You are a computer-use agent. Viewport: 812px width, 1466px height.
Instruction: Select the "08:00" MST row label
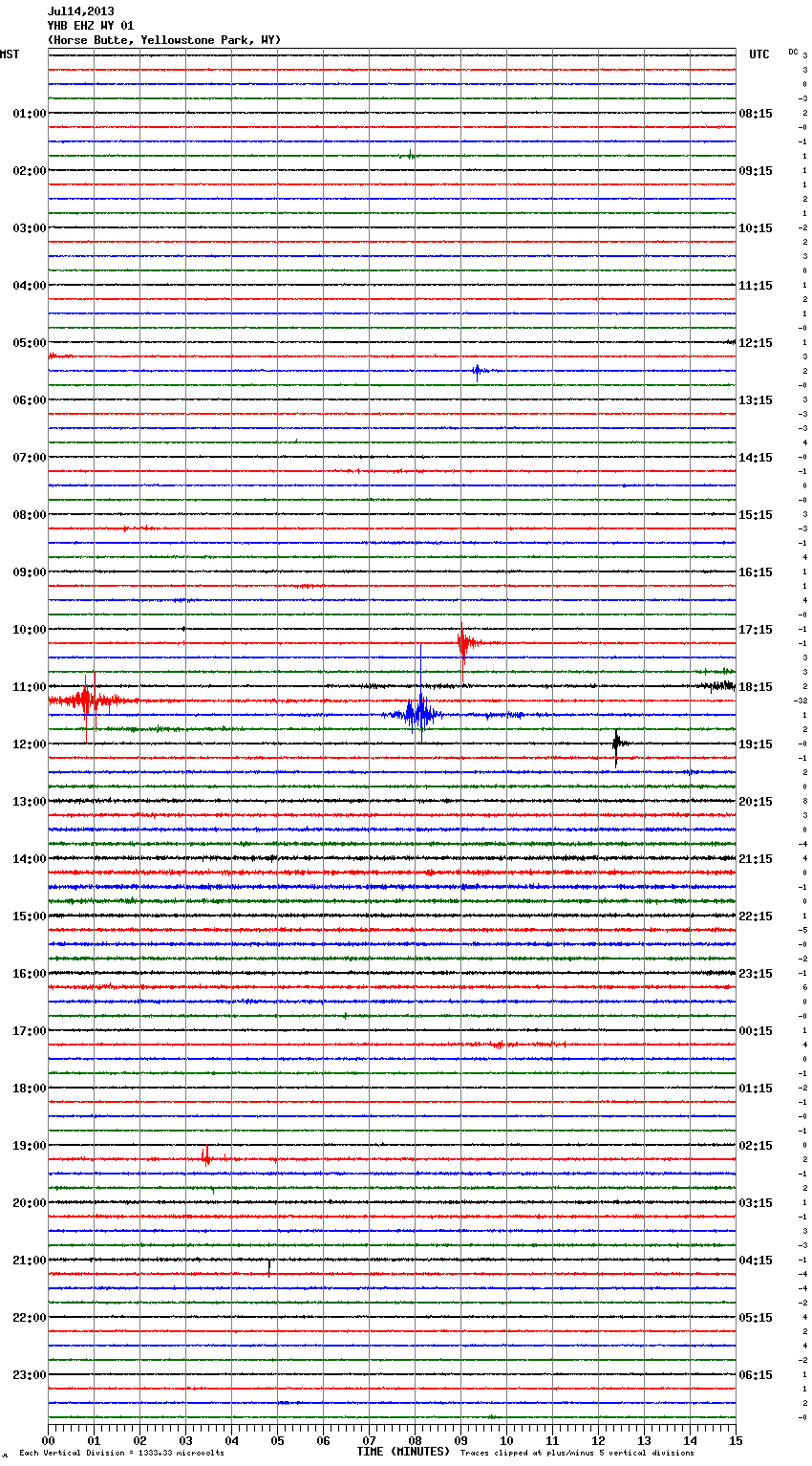(x=29, y=515)
